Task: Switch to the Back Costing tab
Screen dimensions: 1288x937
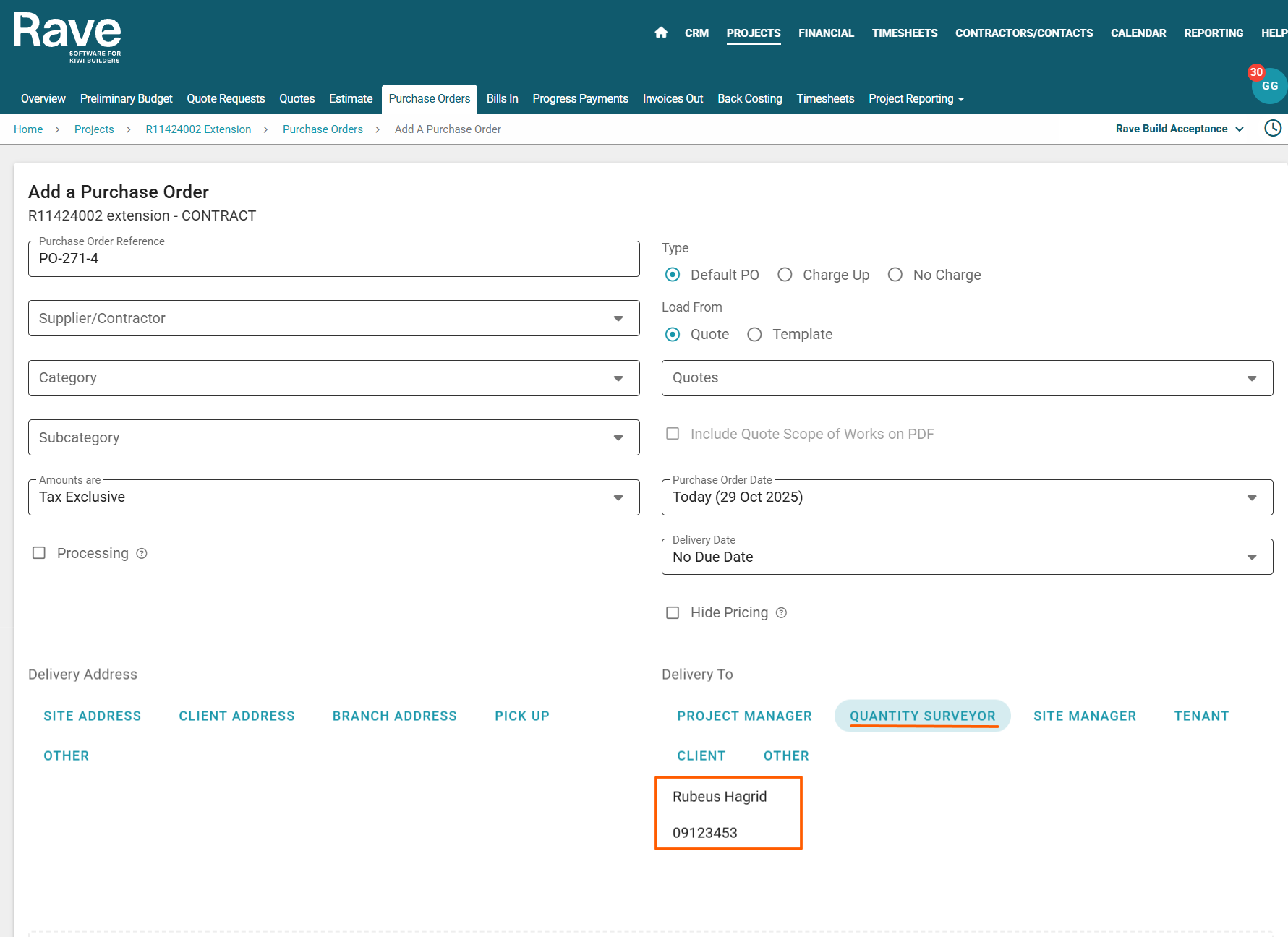Action: pyautogui.click(x=750, y=99)
